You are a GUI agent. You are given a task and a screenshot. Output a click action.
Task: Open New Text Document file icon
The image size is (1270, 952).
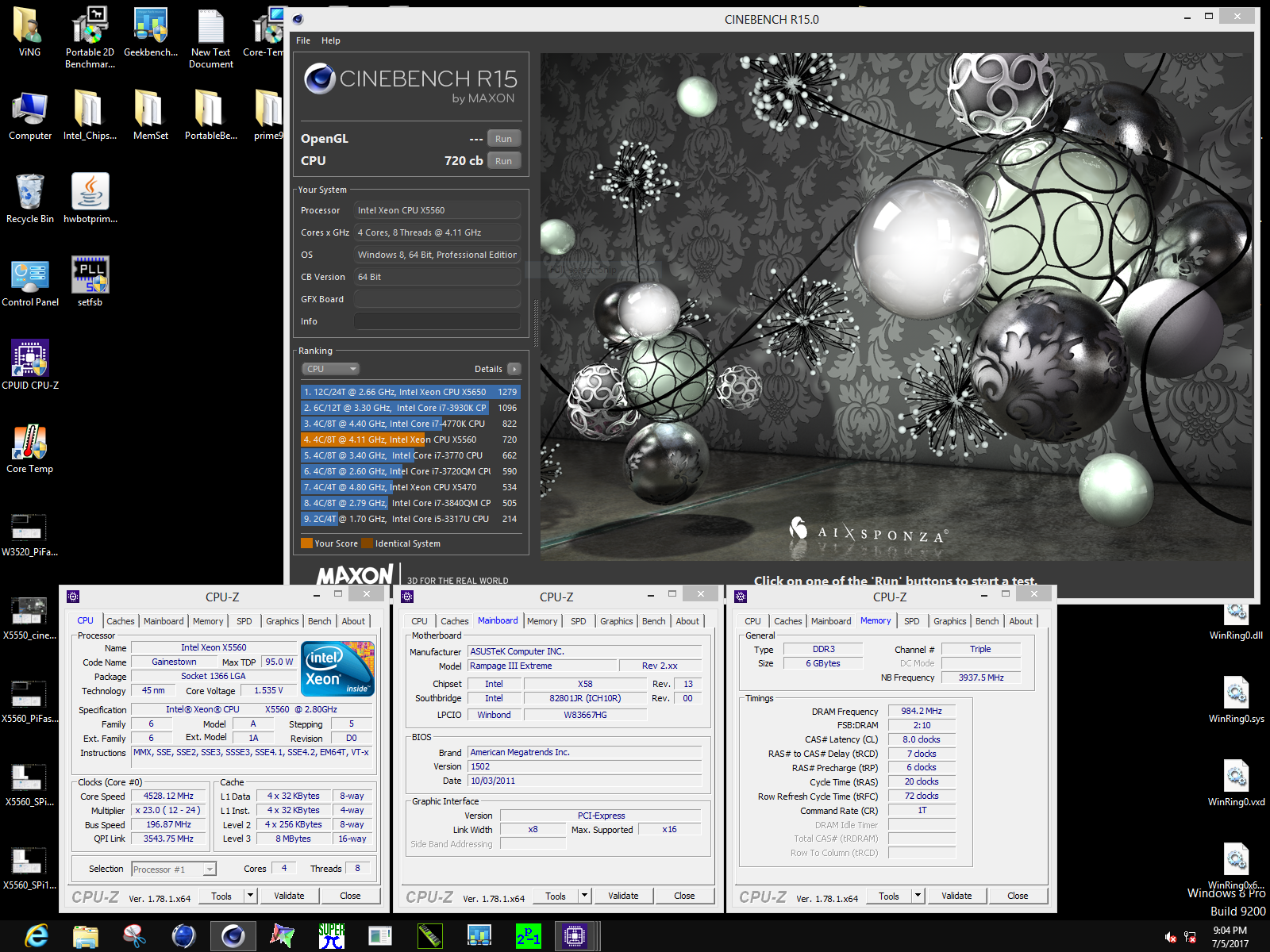tap(211, 37)
